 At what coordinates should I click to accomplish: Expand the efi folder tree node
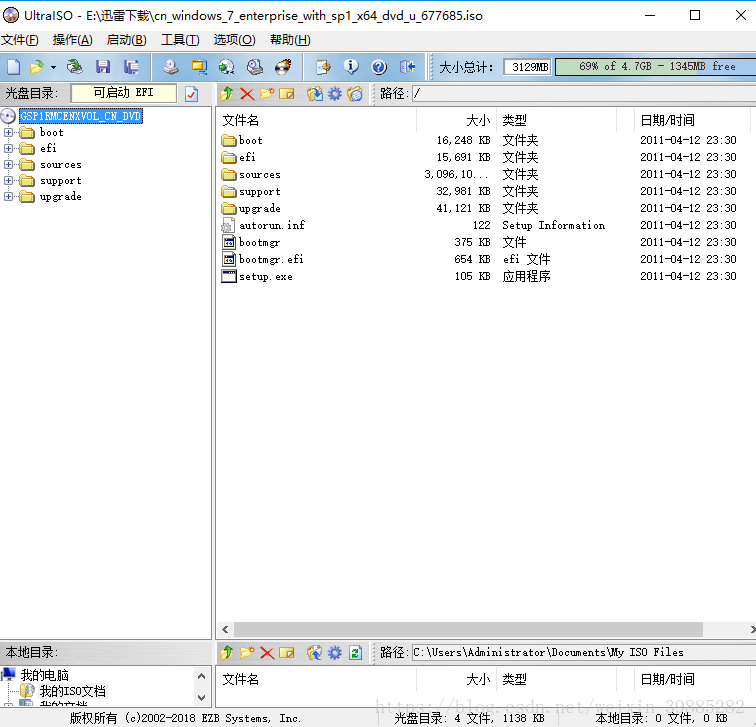[x=8, y=148]
